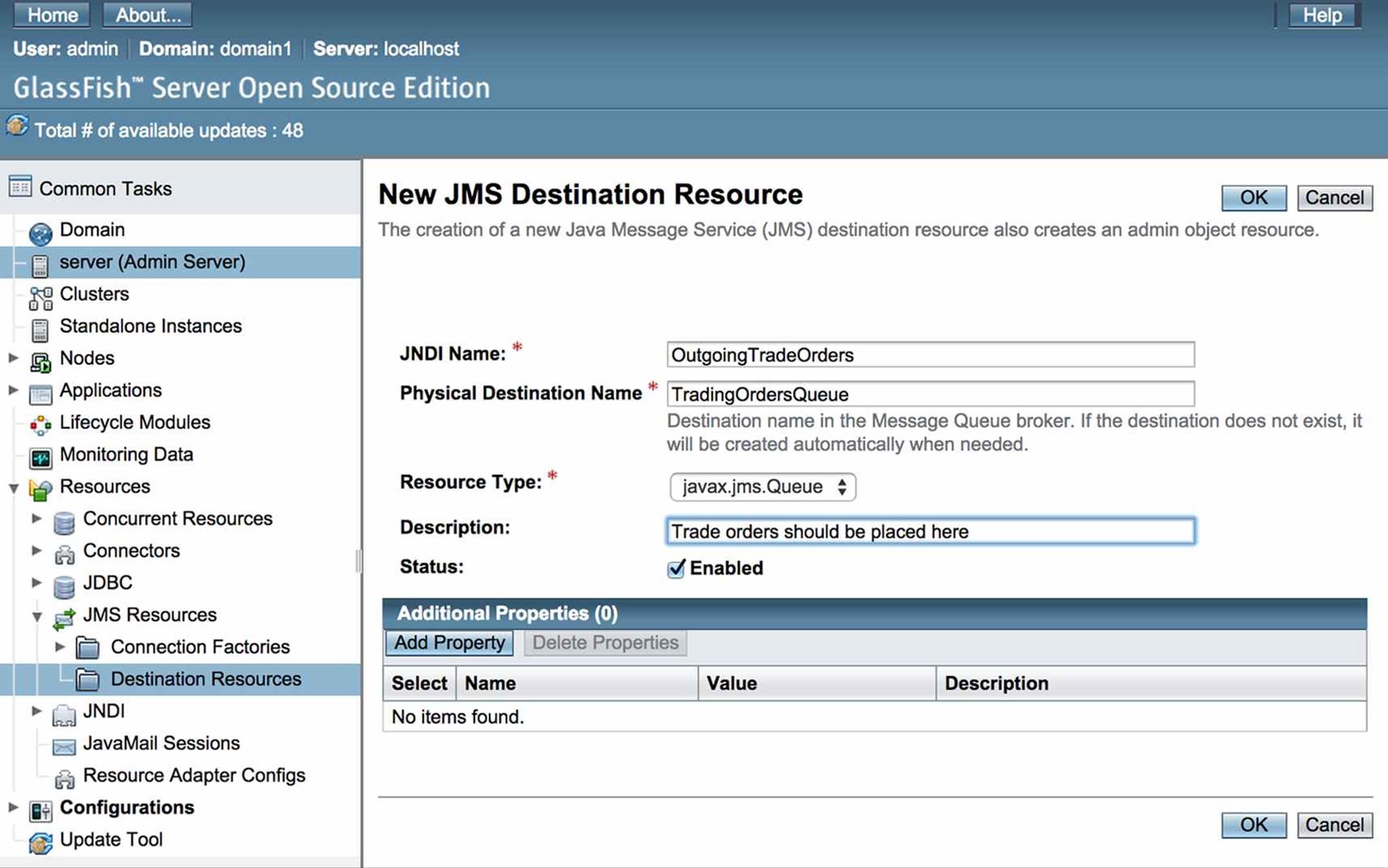Collapse the Resources tree node
The image size is (1388, 868).
(13, 487)
